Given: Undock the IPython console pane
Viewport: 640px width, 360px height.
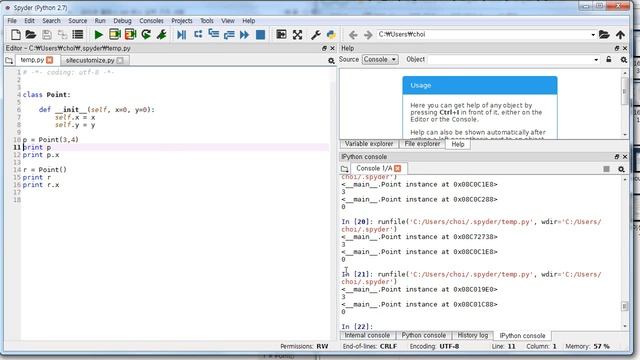Looking at the screenshot, I should click(617, 157).
